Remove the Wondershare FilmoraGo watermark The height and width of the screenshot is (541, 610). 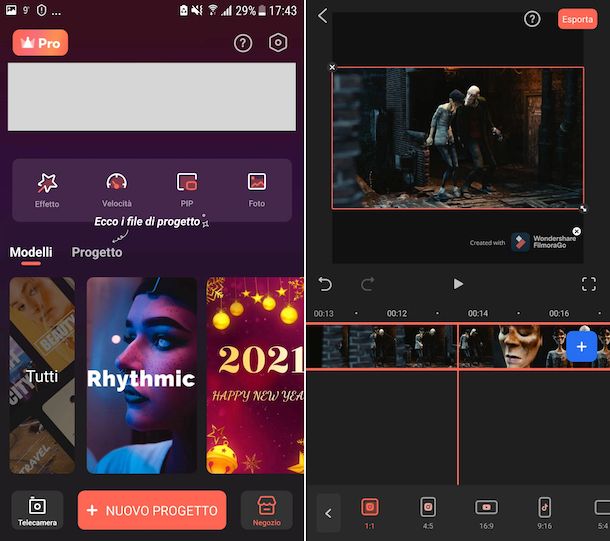coord(577,231)
